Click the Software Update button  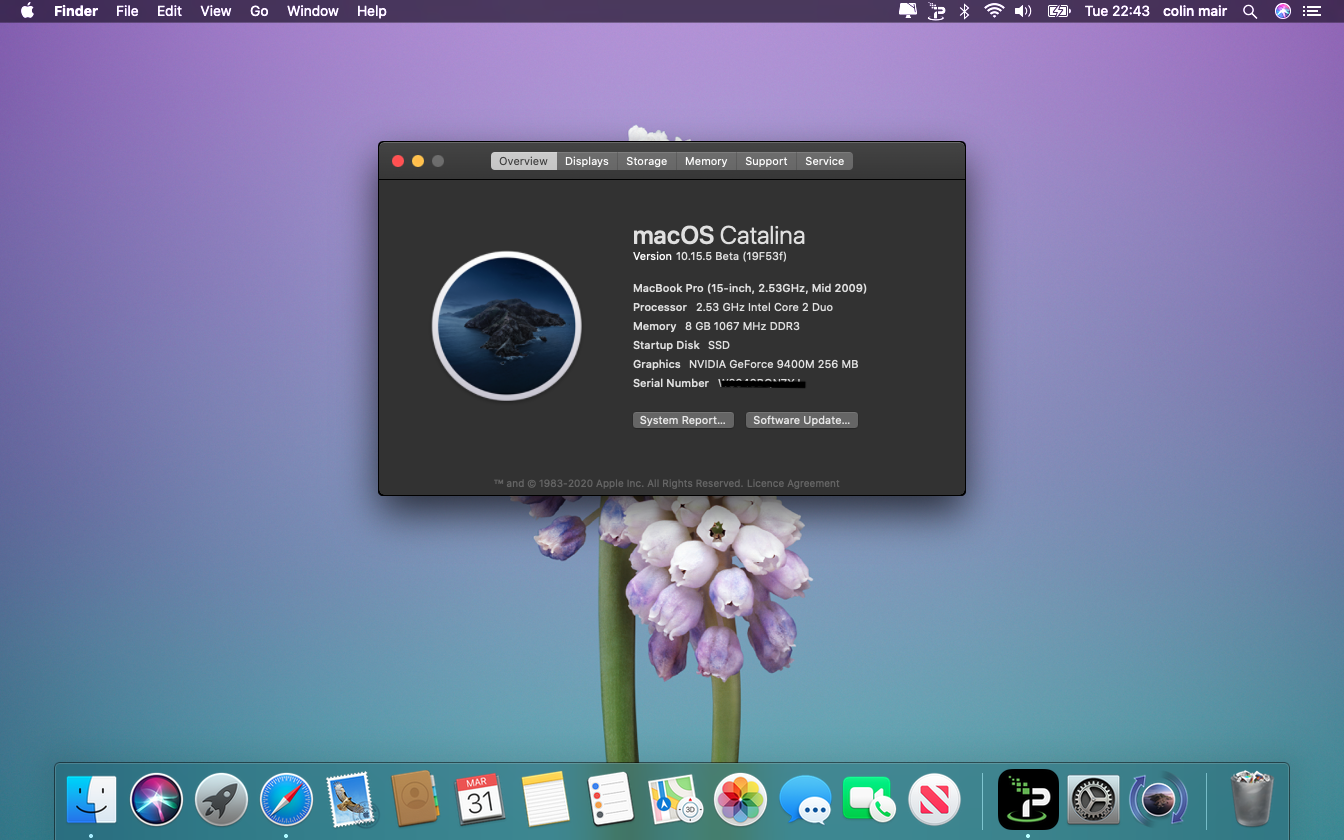click(x=802, y=420)
